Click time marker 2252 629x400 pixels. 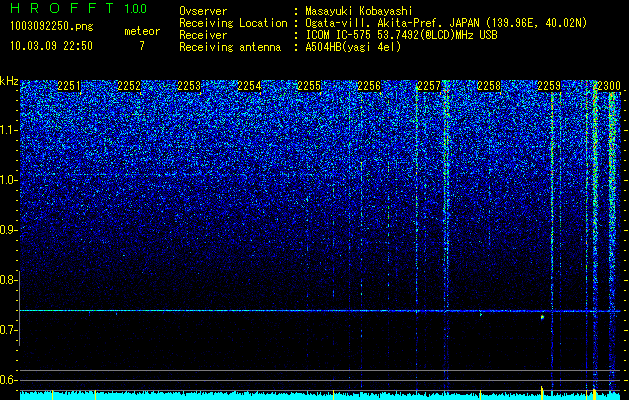[129, 86]
